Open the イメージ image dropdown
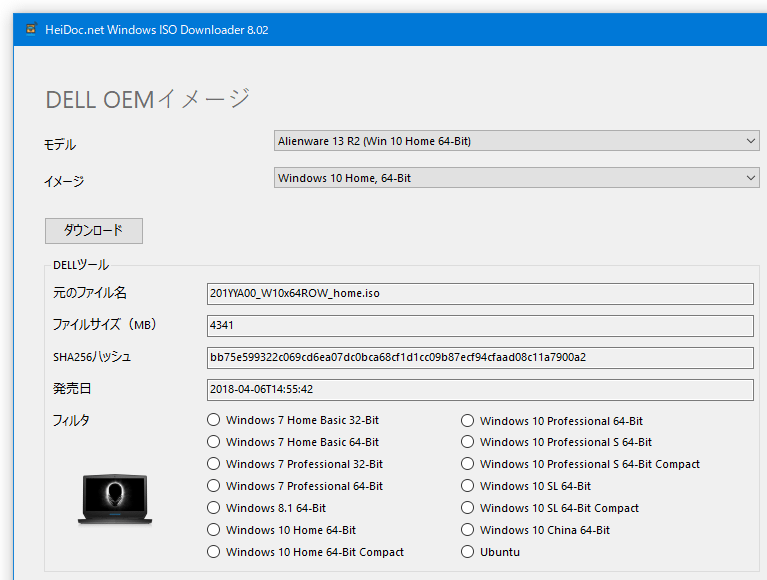The image size is (767, 580). point(517,178)
